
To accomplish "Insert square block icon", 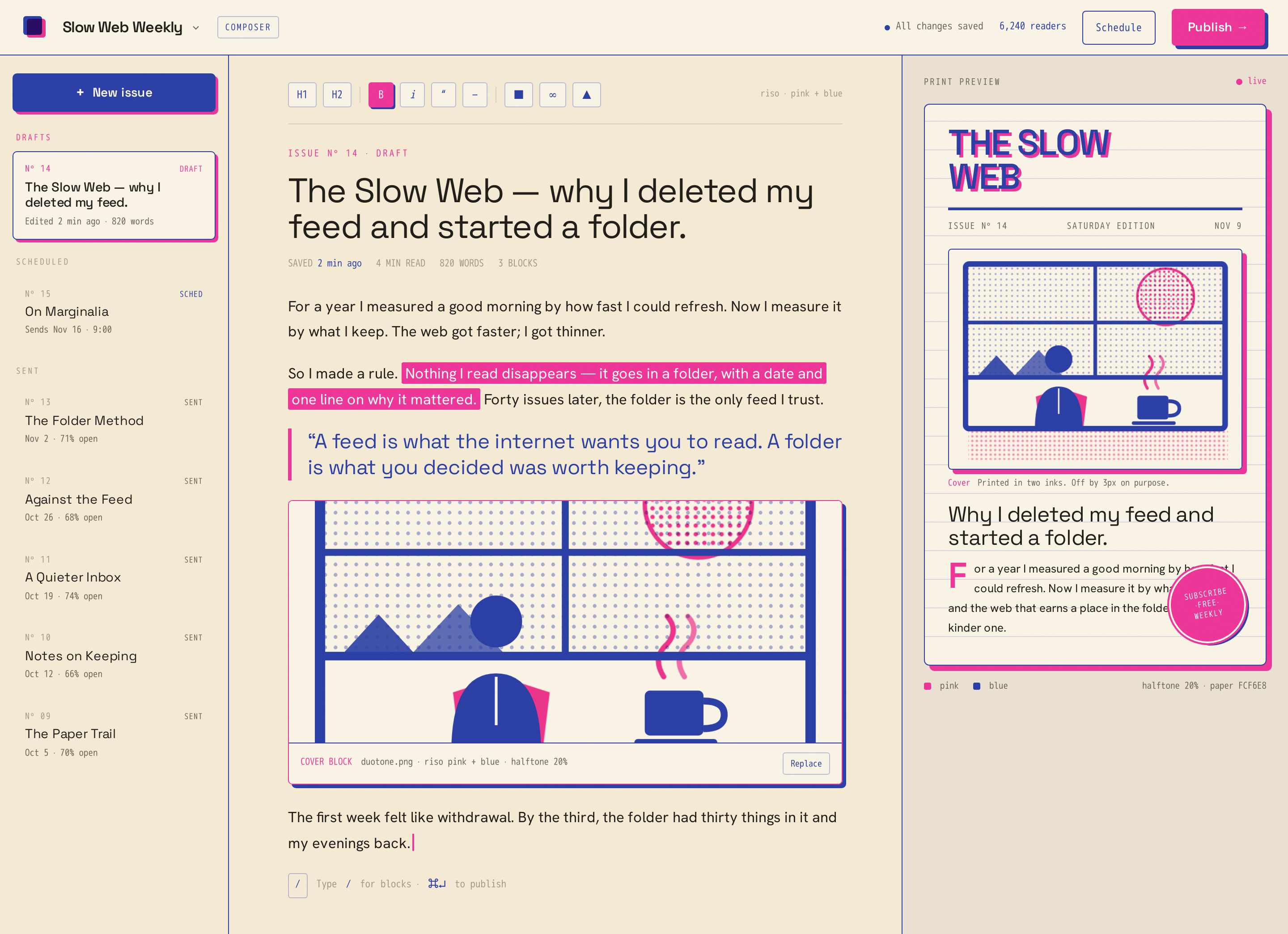I will pyautogui.click(x=518, y=94).
